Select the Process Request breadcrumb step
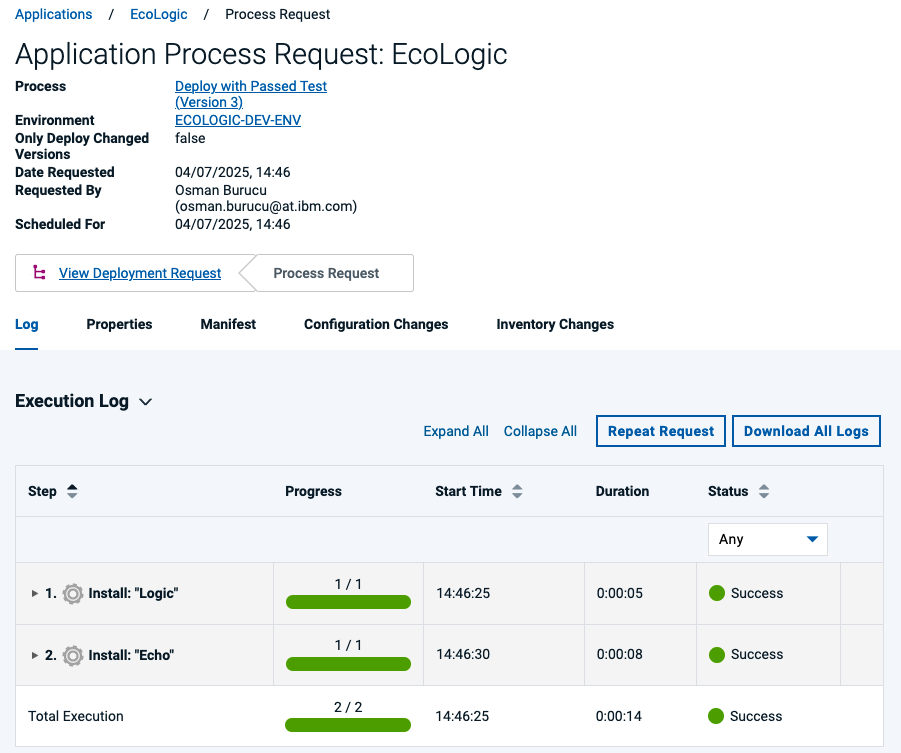 [x=326, y=273]
